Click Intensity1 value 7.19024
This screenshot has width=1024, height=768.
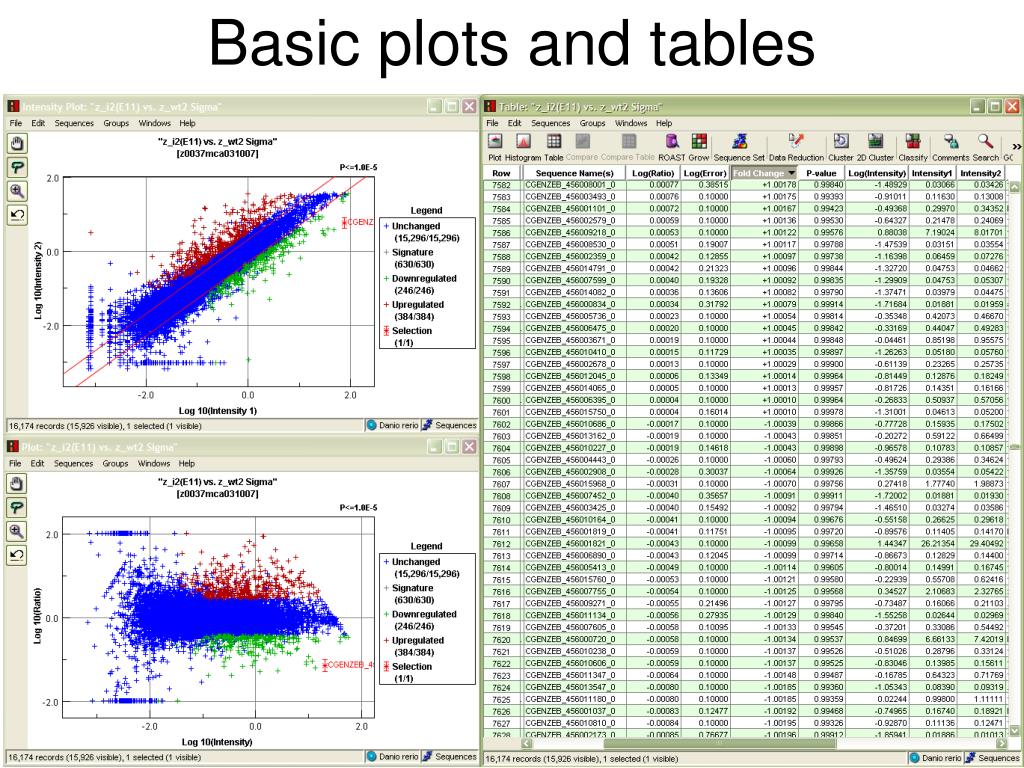coord(938,232)
